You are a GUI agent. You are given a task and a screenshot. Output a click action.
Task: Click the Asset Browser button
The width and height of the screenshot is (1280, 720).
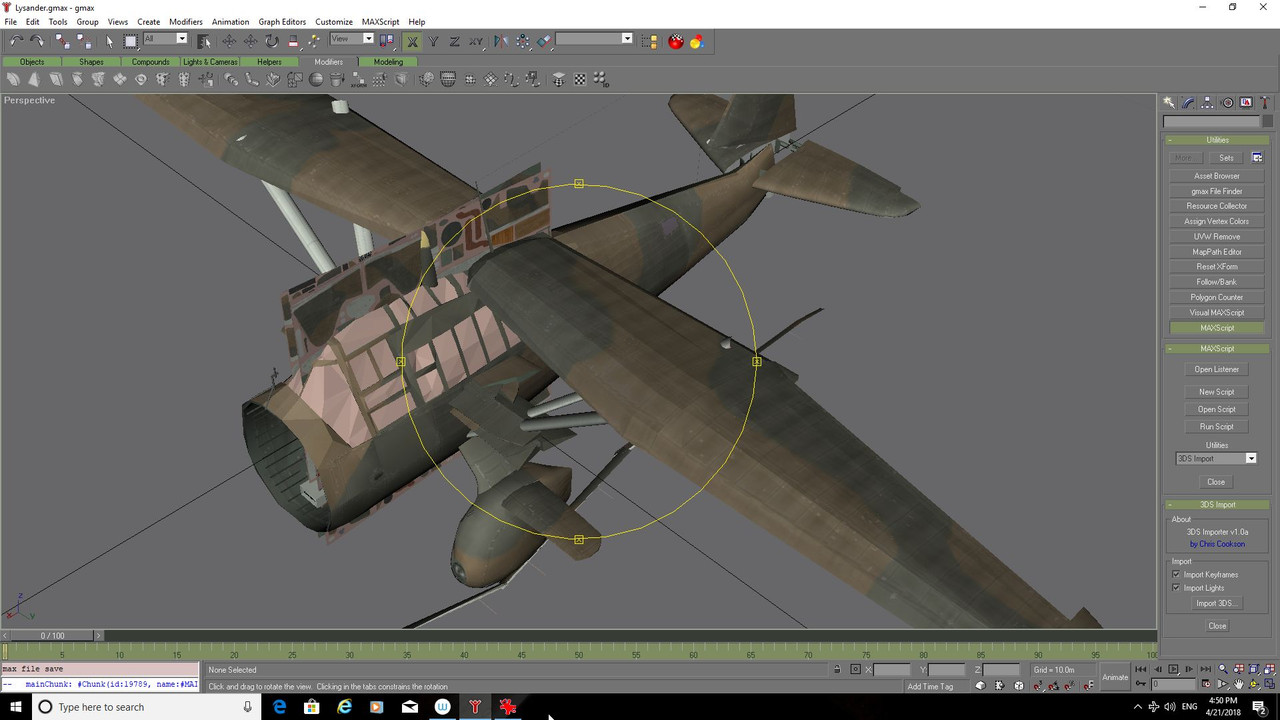tap(1217, 176)
